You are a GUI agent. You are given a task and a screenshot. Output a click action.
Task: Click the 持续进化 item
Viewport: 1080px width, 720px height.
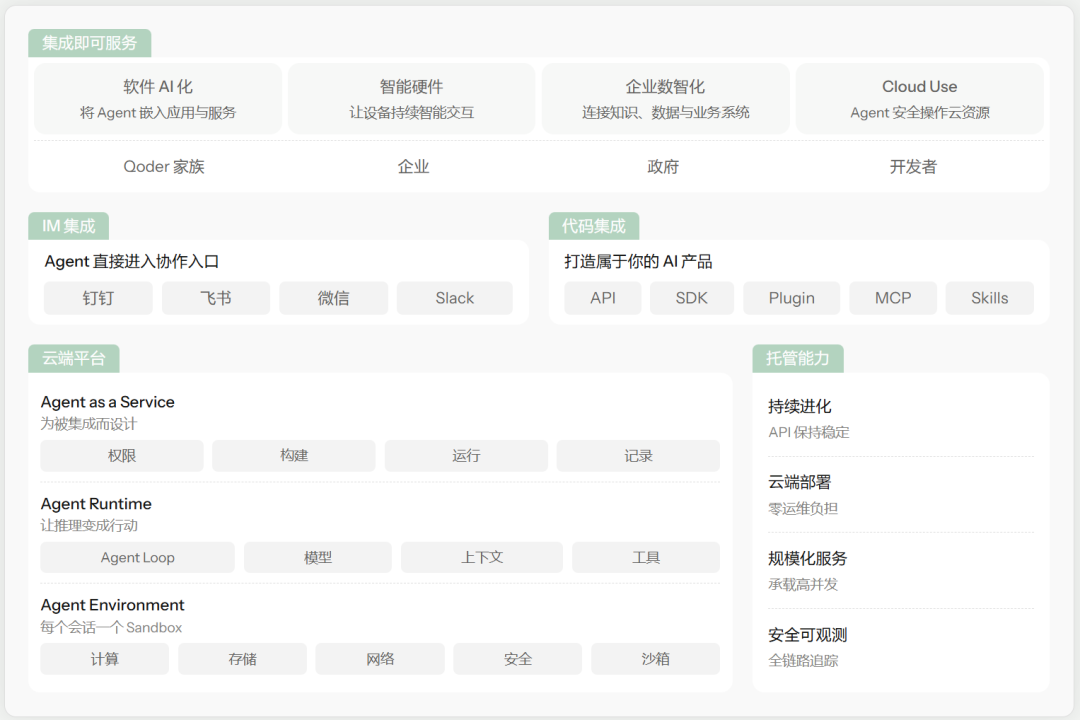pos(800,407)
